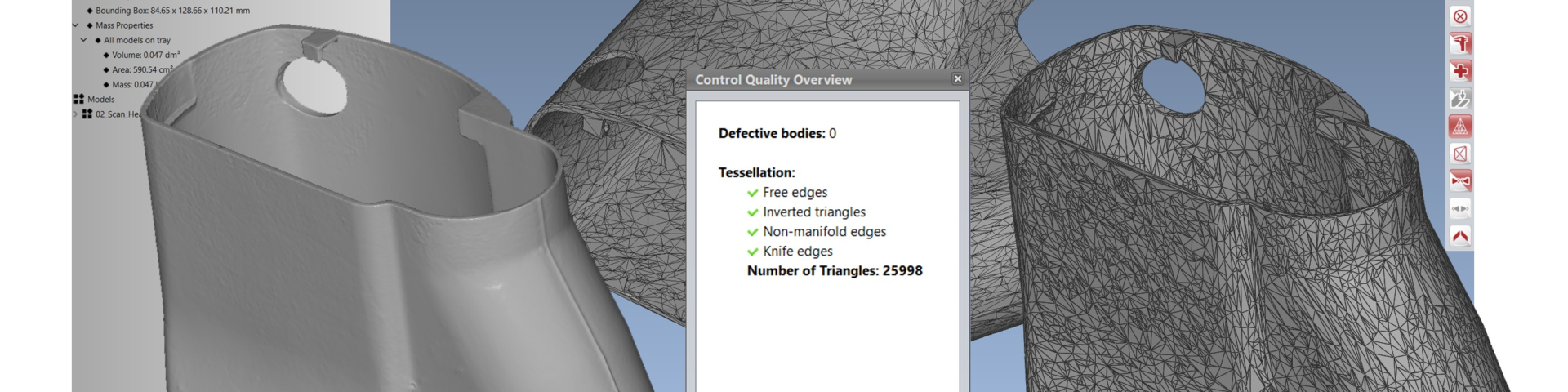
Task: Click the Models grid icon in tree
Action: point(79,99)
